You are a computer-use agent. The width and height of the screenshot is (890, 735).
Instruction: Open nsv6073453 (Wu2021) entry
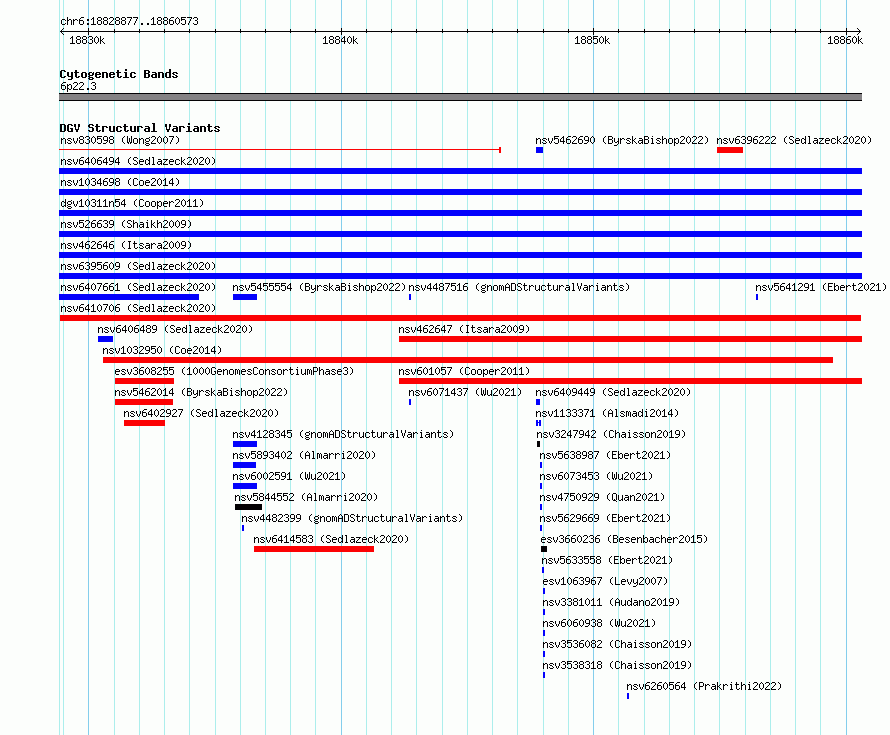(596, 476)
